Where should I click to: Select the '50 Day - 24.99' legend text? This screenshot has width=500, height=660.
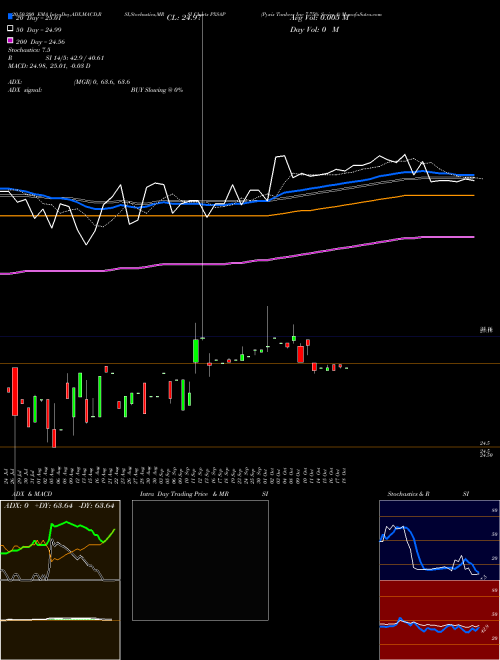pyautogui.click(x=39, y=29)
